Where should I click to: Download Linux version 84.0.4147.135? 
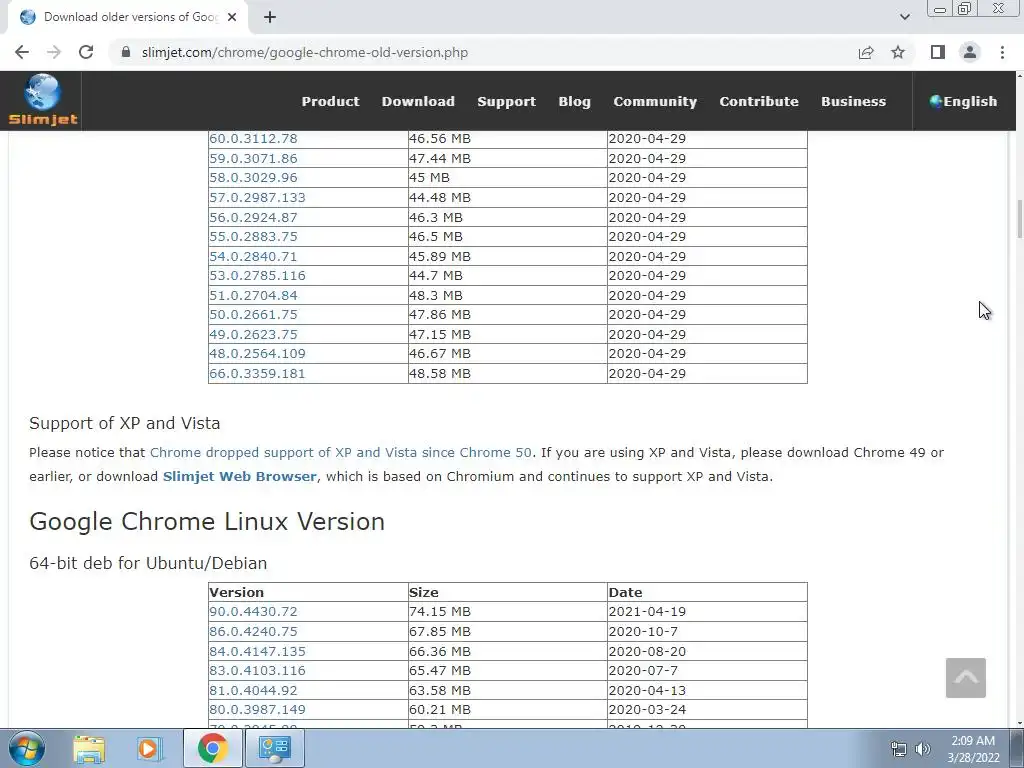click(257, 651)
